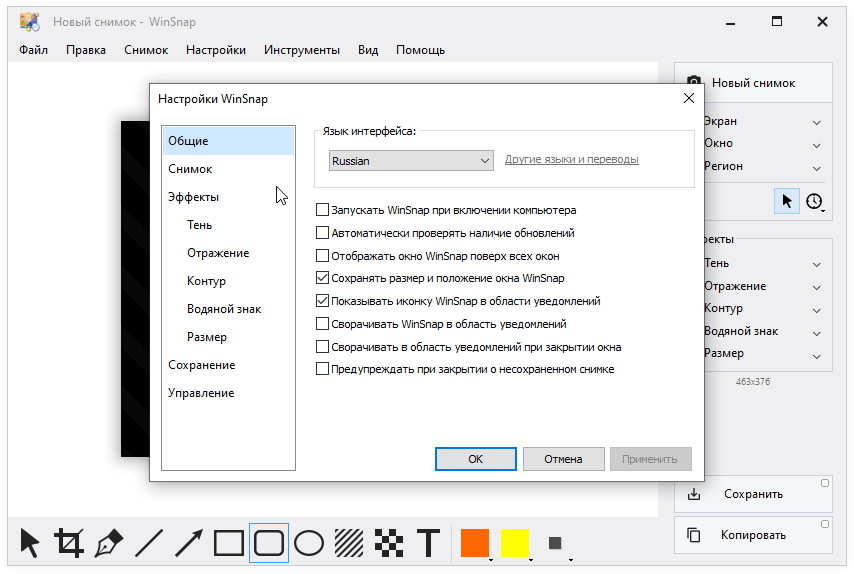Open the gray line width selector
854x574 pixels.
click(555, 543)
